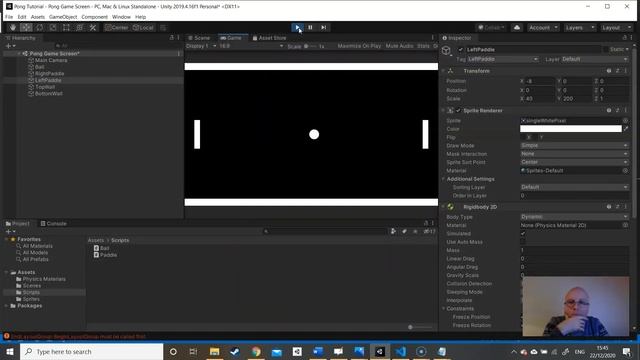Switch to the Console tab
640x360 pixels.
tap(53, 223)
